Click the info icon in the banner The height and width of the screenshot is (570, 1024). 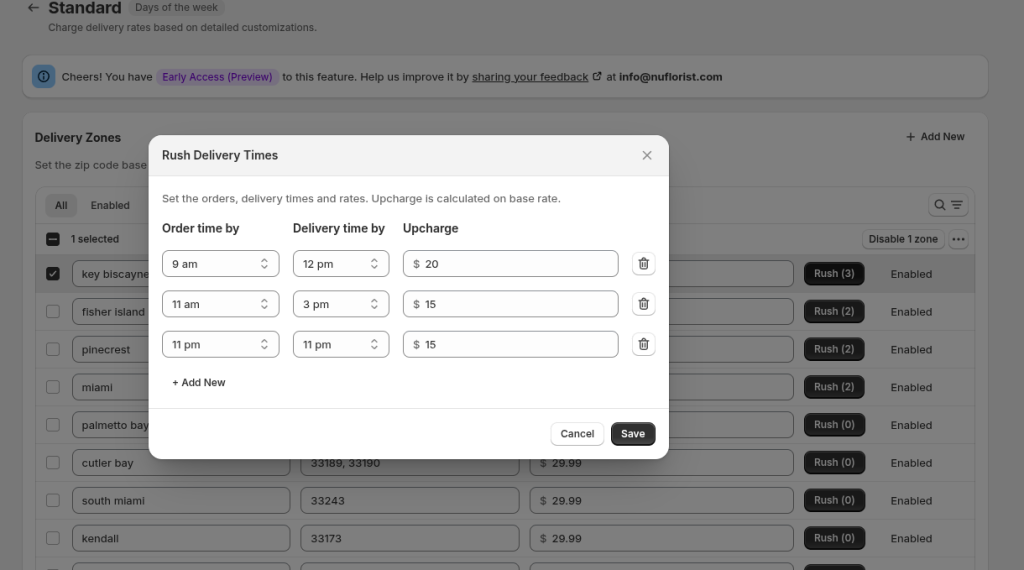pos(43,77)
